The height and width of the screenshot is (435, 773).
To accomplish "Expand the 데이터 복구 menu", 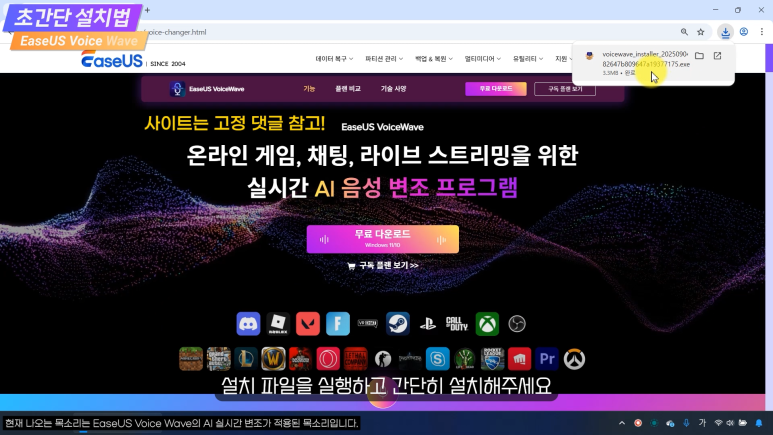I will click(x=334, y=59).
